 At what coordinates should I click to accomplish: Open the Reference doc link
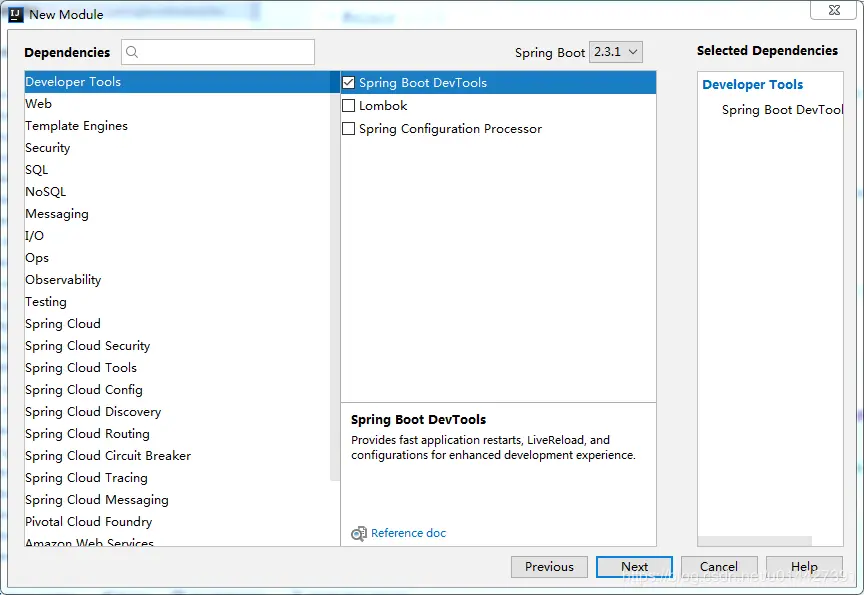click(x=408, y=533)
